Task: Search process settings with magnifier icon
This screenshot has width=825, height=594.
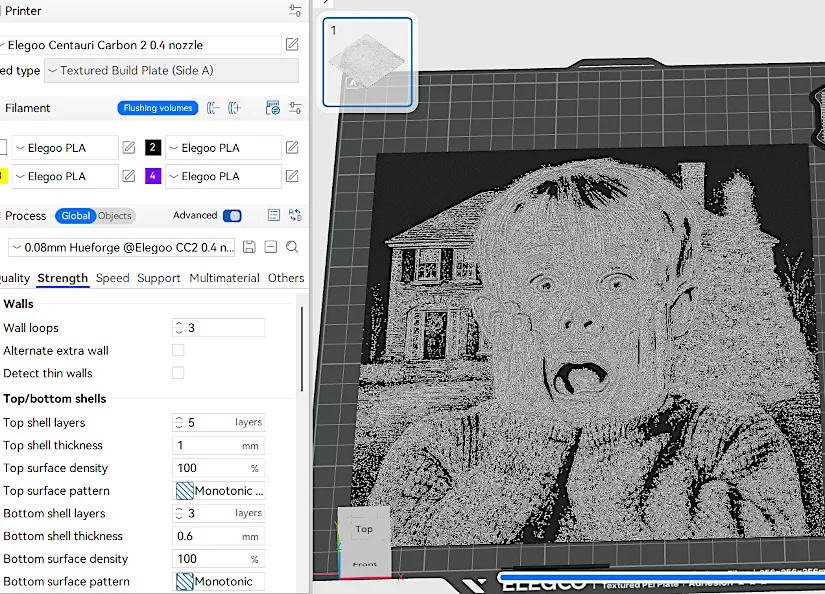Action: pos(292,247)
